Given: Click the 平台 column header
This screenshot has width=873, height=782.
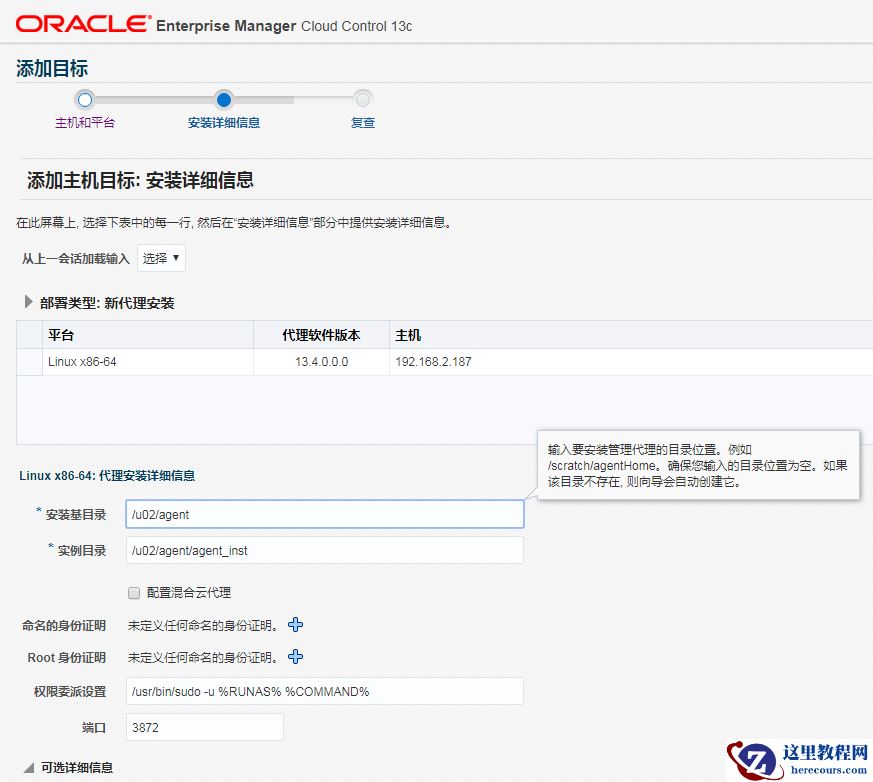Looking at the screenshot, I should click(x=148, y=335).
